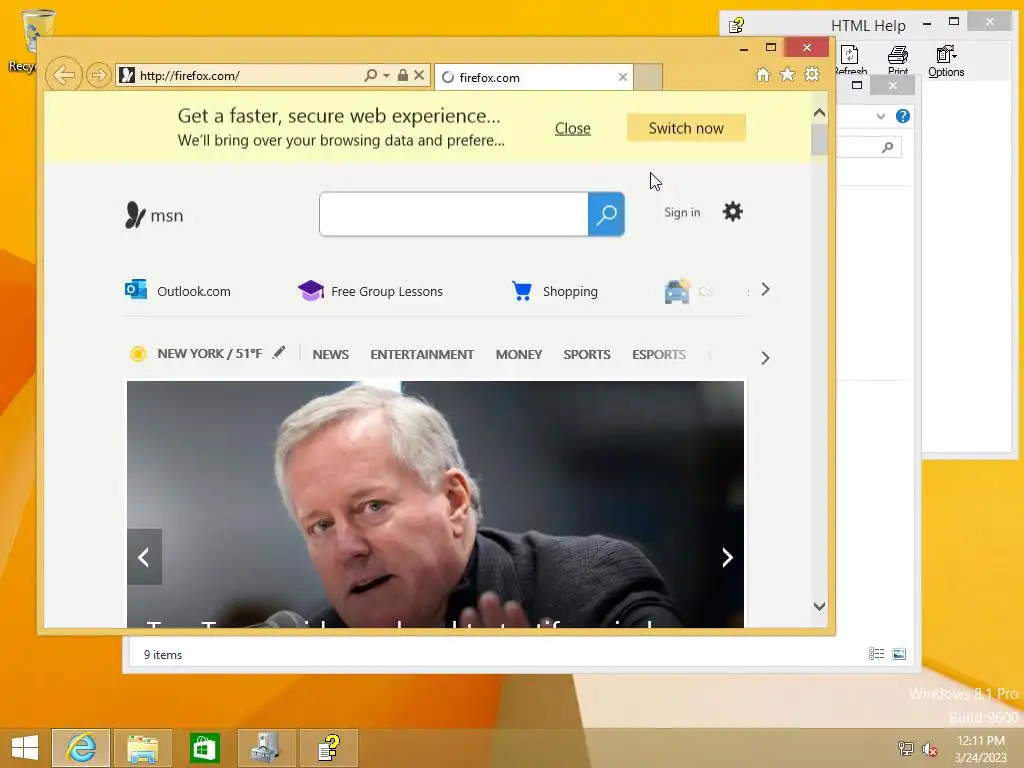Show next news slide
The image size is (1024, 768).
727,557
